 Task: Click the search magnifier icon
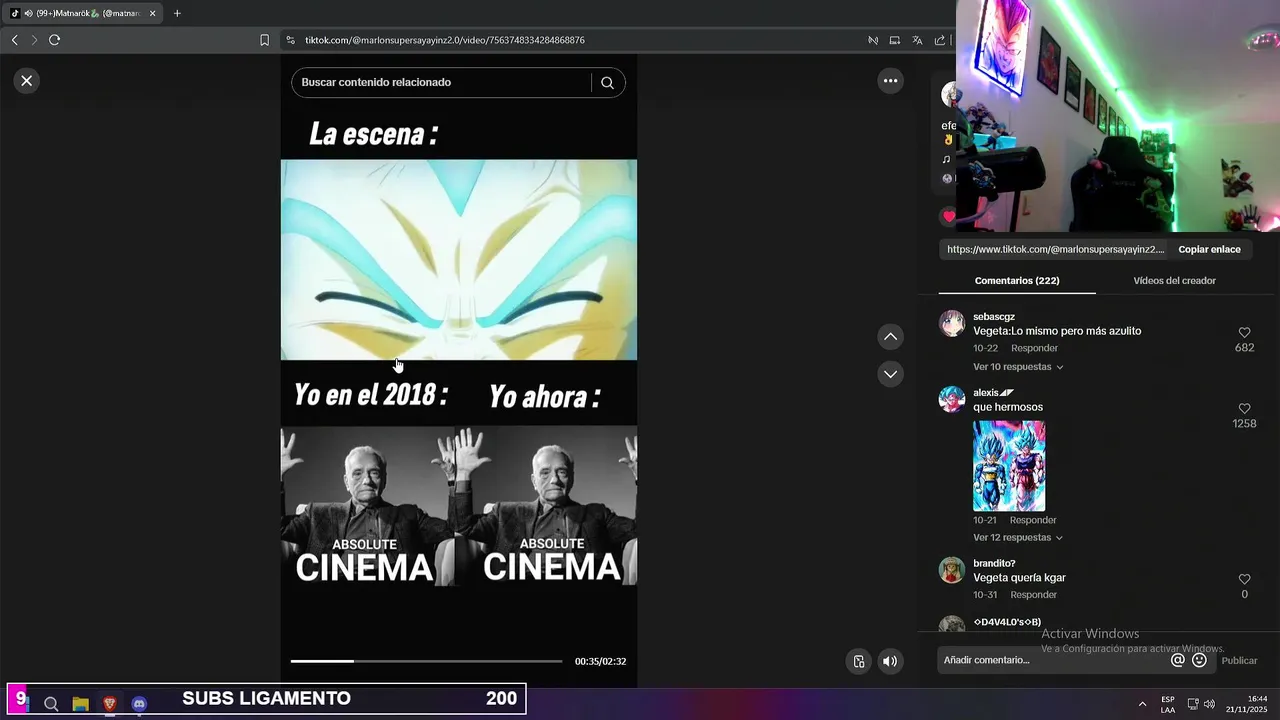(607, 83)
